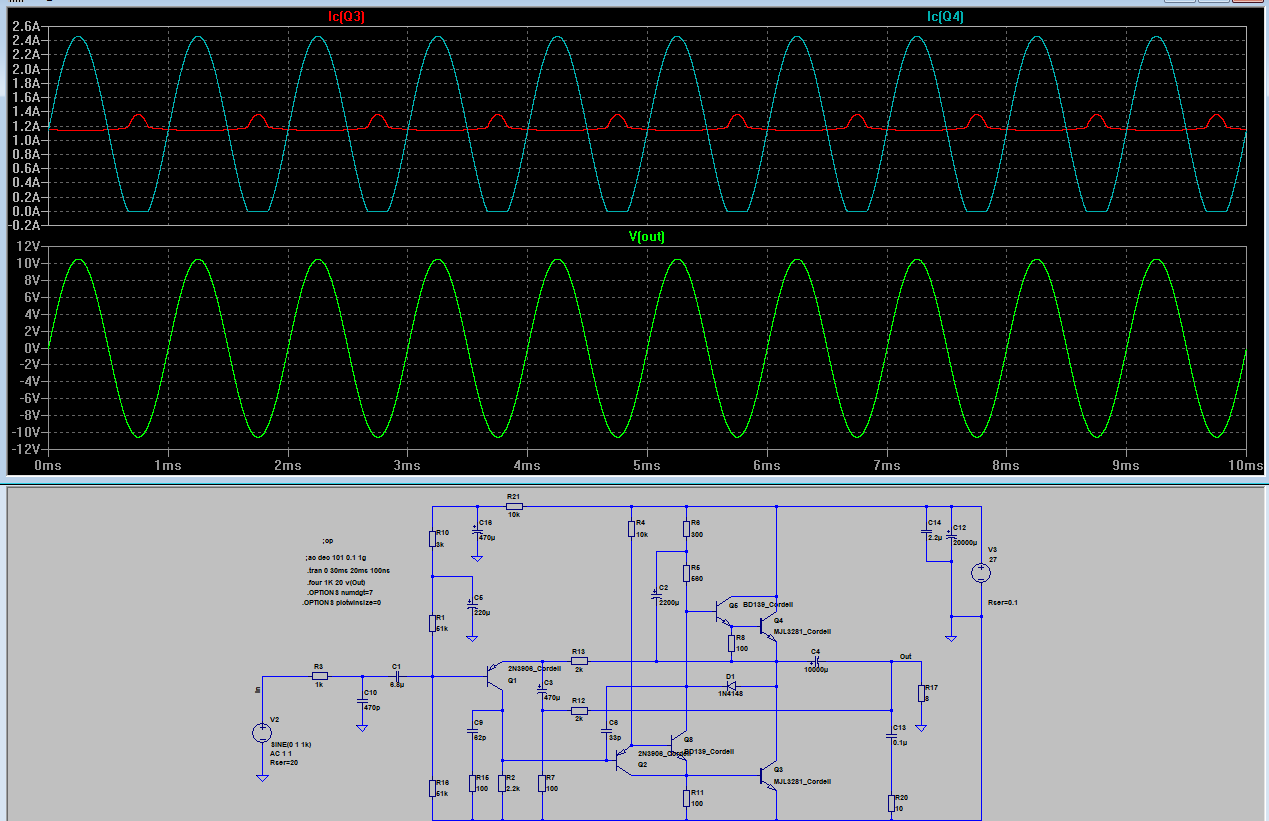Viewport: 1269px width, 821px height.
Task: Select resistor R13 2k symbol
Action: 579,661
